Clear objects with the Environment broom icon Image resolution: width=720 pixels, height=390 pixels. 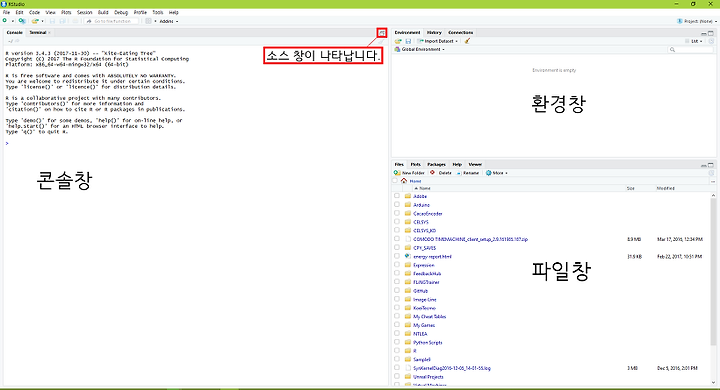[x=467, y=41]
